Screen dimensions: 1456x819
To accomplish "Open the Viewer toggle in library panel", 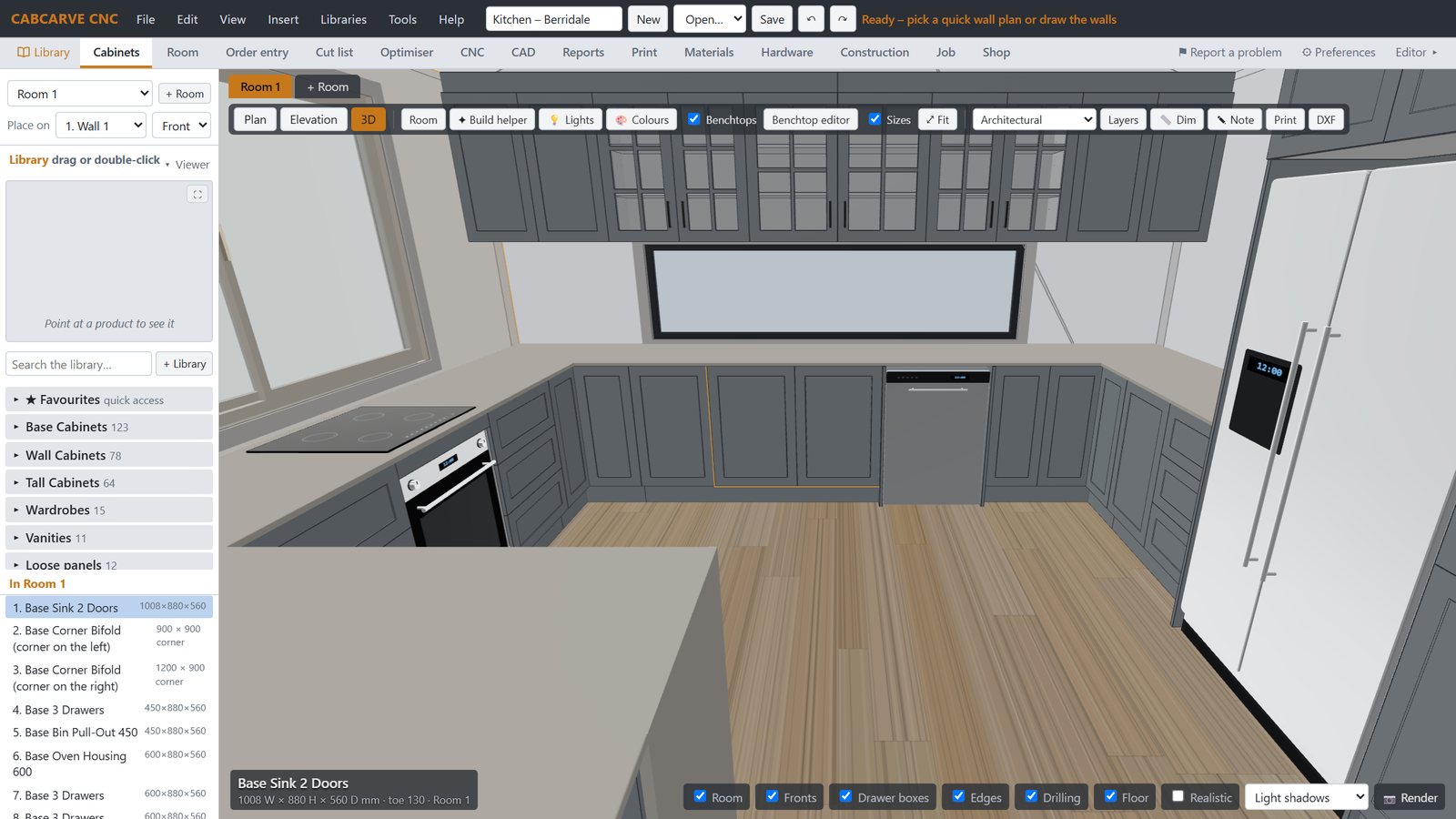I will [x=188, y=165].
